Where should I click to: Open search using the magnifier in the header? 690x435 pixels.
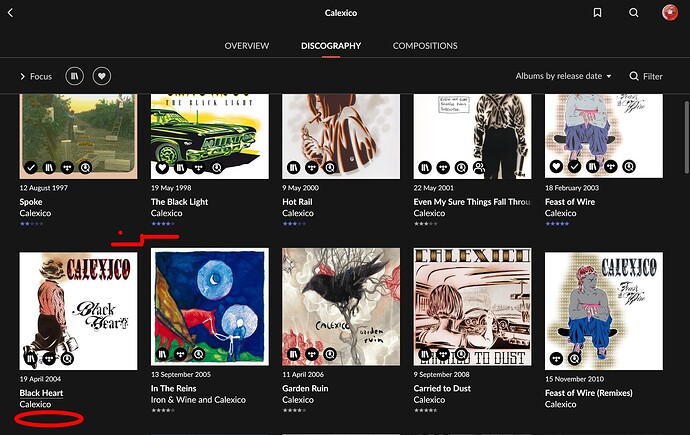click(x=634, y=13)
